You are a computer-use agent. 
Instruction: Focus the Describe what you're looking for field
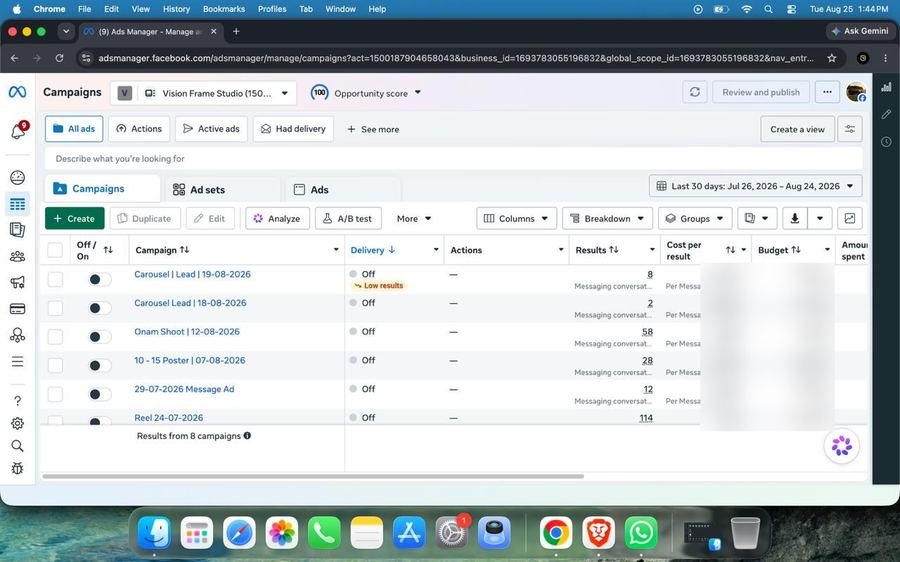[453, 158]
